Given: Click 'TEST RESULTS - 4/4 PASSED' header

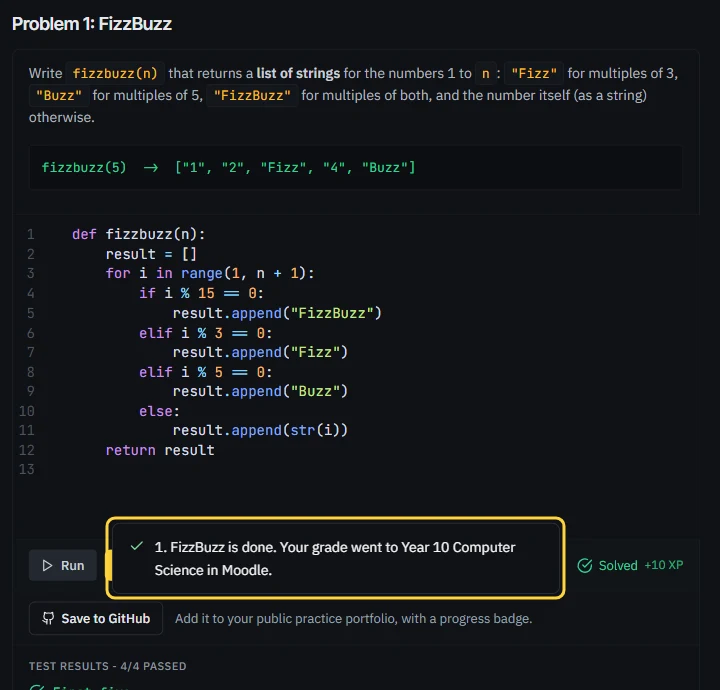Looking at the screenshot, I should [107, 666].
